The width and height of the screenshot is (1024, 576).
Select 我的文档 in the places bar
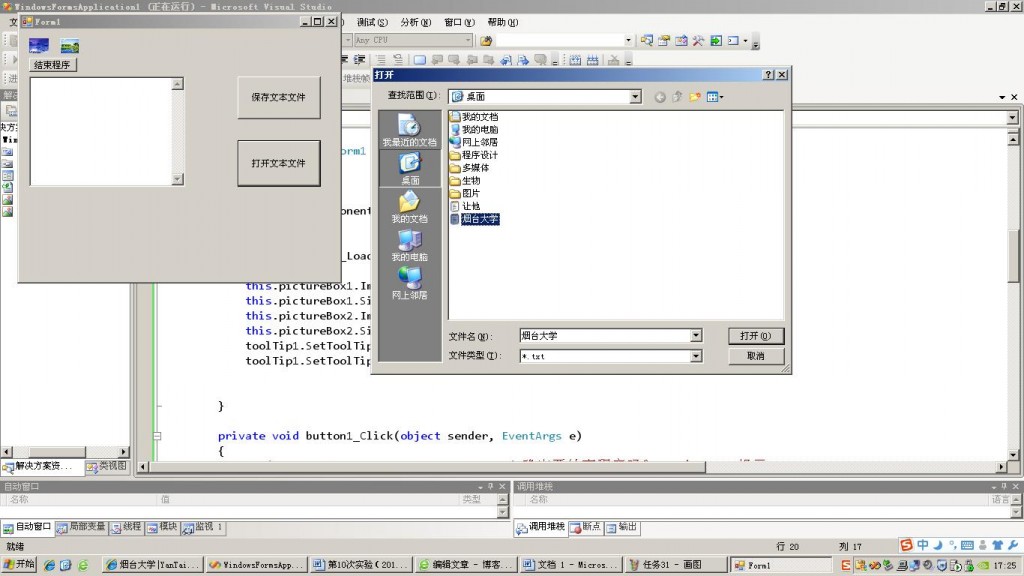(409, 207)
